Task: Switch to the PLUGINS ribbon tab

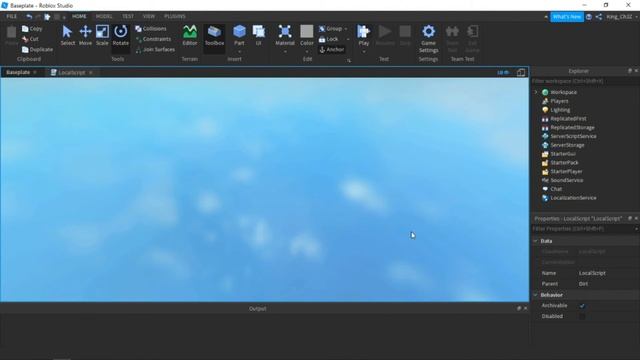Action: (175, 16)
